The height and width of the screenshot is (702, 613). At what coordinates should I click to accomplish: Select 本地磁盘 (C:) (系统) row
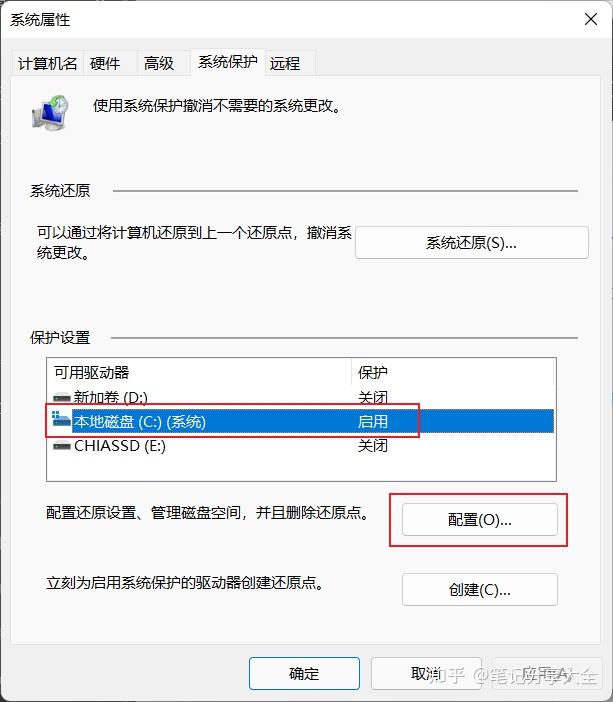pos(300,421)
